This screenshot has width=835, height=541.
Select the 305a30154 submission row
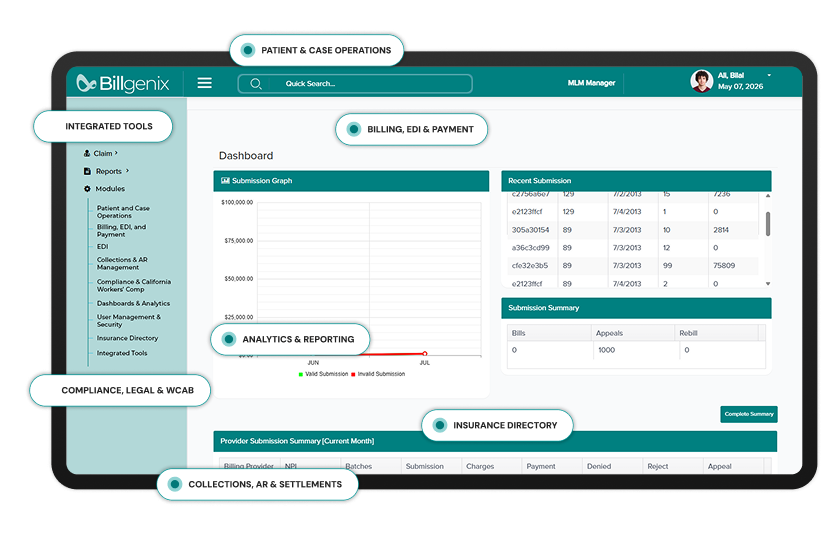point(632,230)
